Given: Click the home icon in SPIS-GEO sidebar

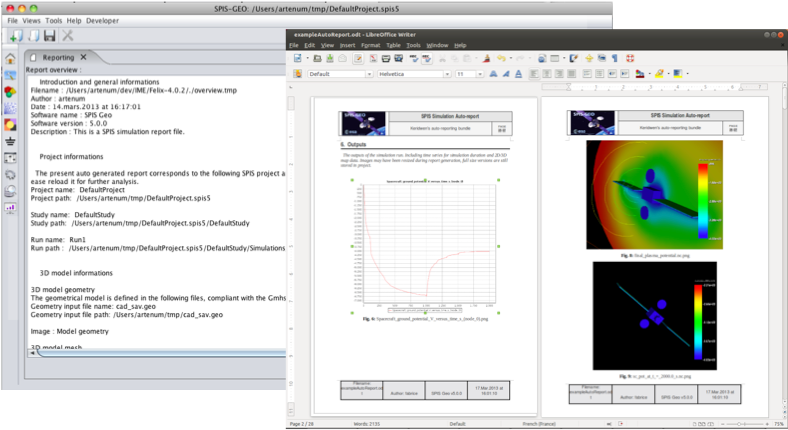Looking at the screenshot, I should pos(10,59).
